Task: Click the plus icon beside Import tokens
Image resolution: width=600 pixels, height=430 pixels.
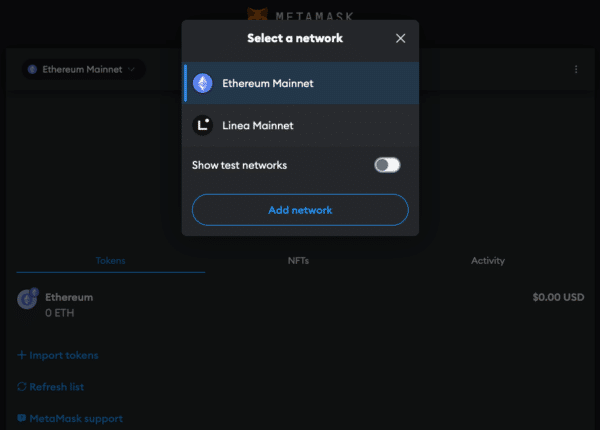Action: 22,355
